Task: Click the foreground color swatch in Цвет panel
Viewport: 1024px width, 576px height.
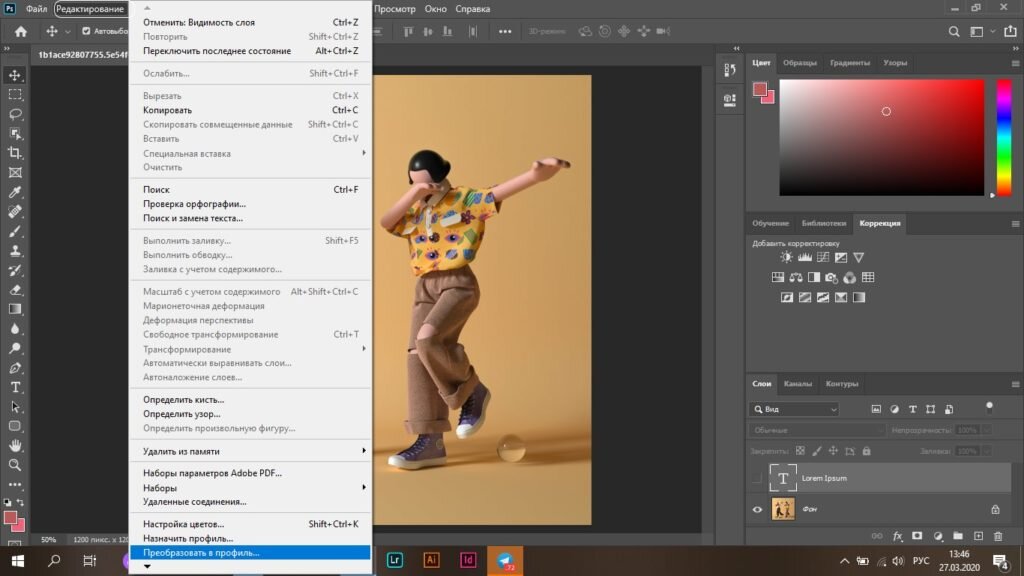Action: point(761,89)
